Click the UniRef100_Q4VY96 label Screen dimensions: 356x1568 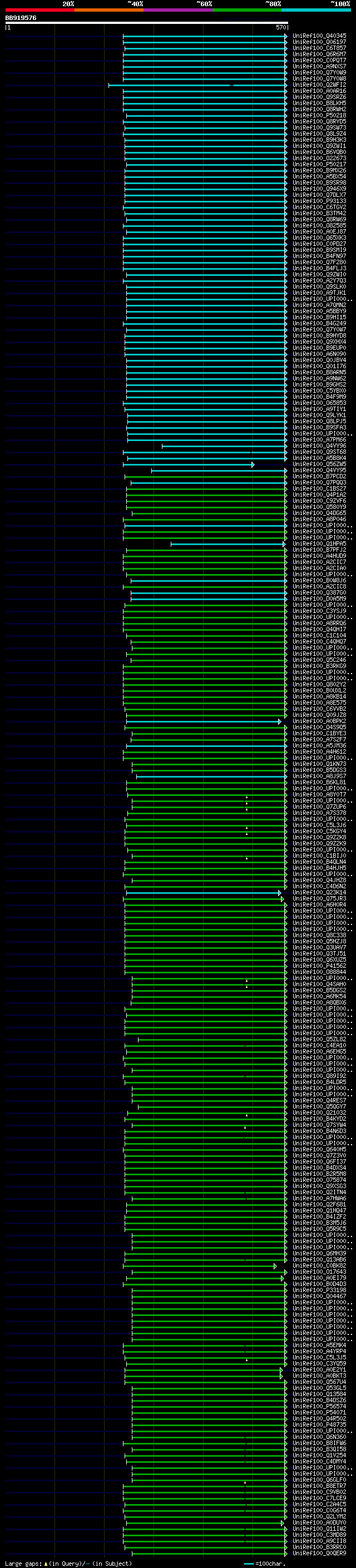pos(319,446)
